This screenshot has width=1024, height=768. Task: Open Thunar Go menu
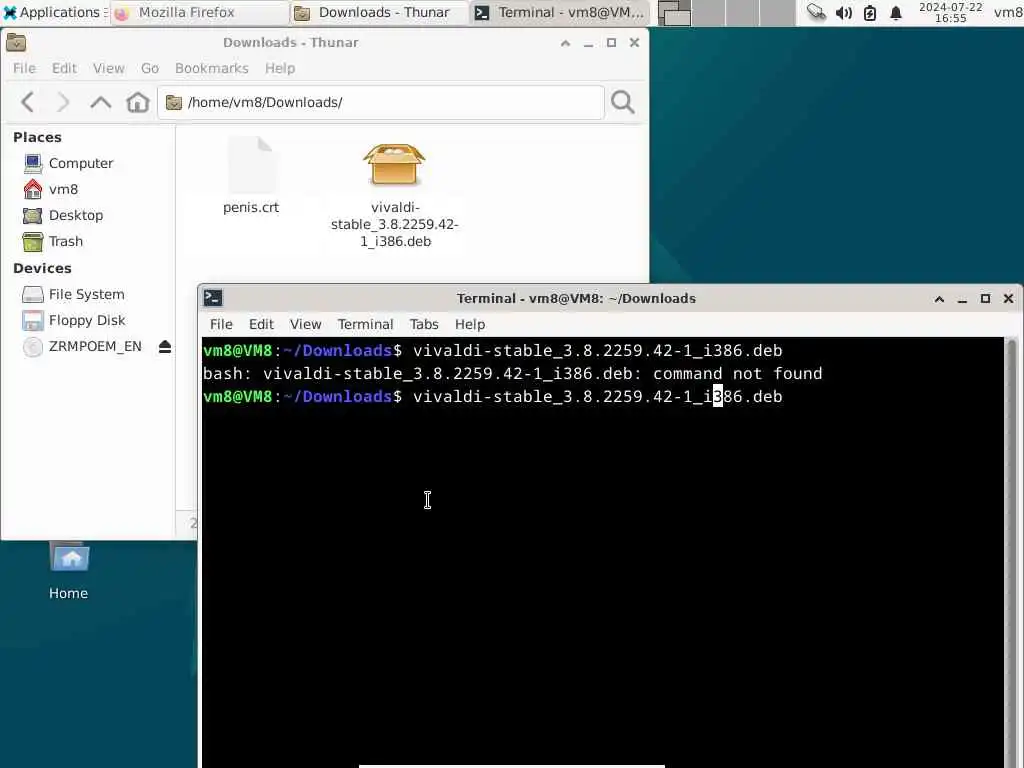[x=150, y=69]
